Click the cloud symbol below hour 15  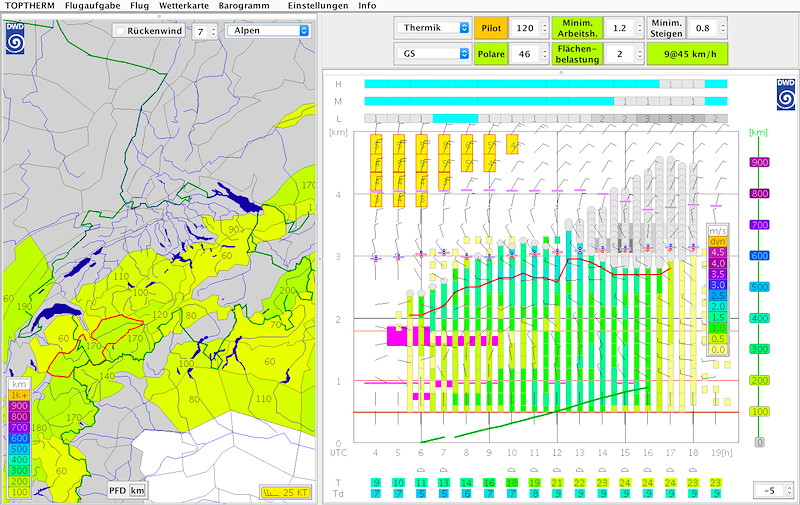(x=625, y=470)
